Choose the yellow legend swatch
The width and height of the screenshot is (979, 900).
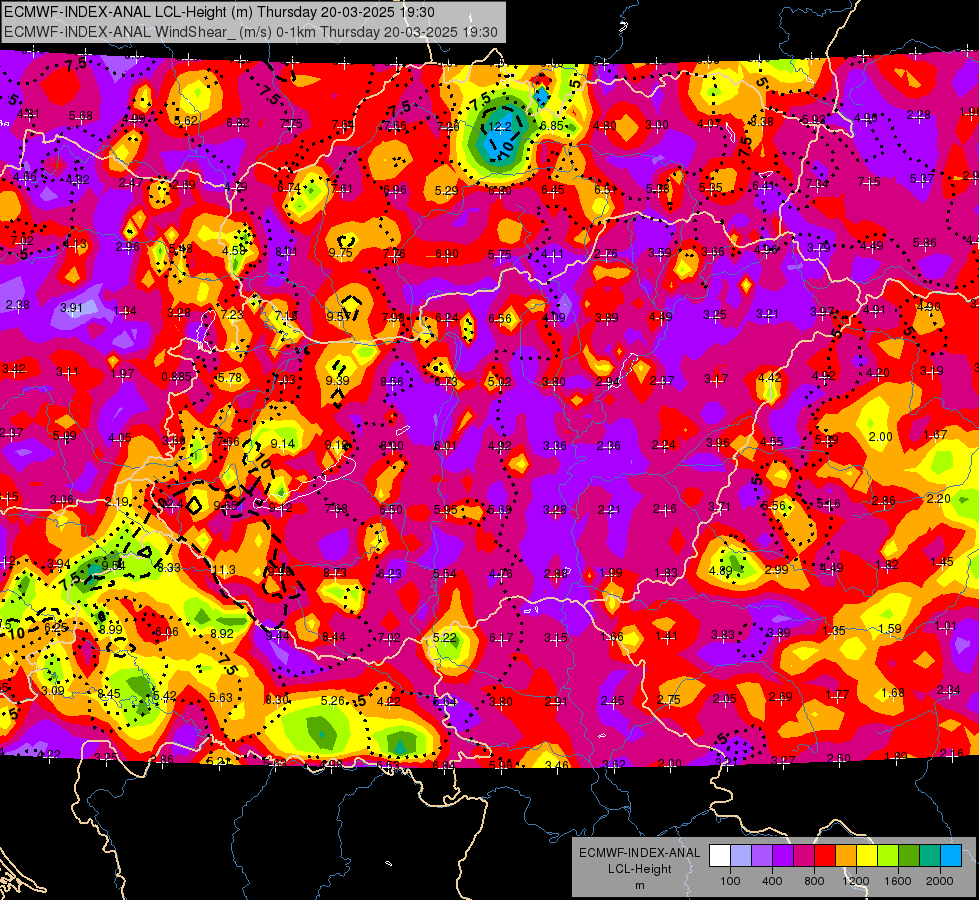click(867, 856)
